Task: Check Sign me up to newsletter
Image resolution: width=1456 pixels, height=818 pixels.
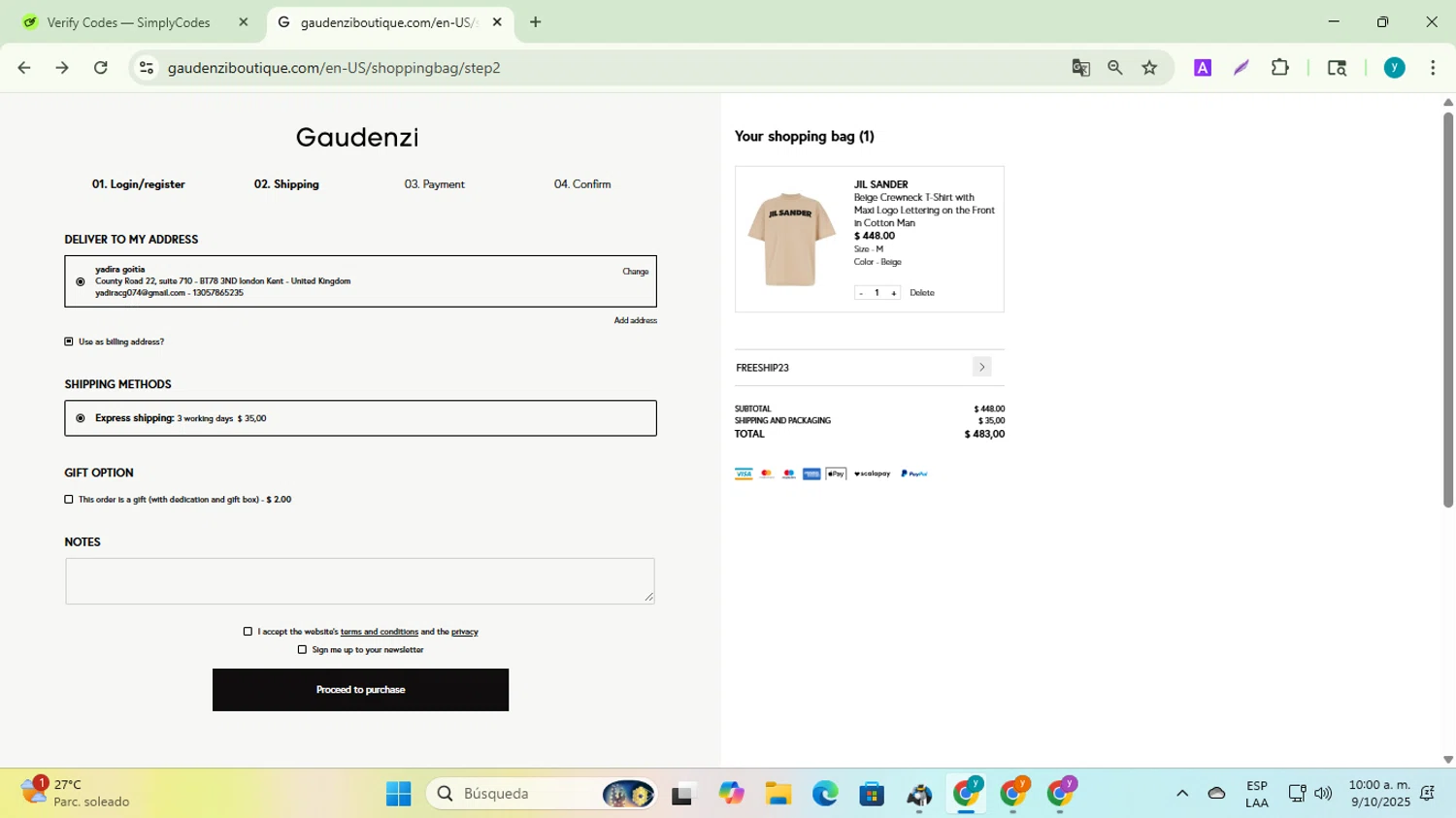Action: (302, 650)
